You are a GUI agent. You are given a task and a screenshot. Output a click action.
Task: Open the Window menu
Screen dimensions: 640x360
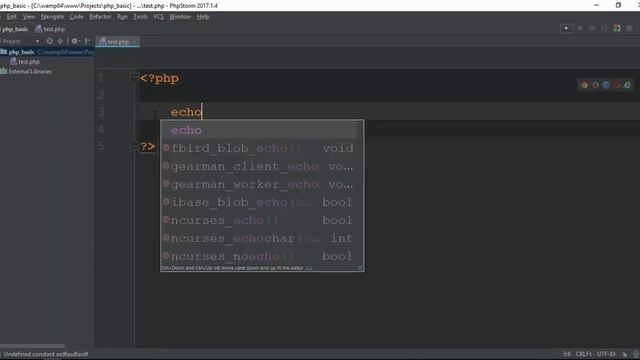(180, 17)
